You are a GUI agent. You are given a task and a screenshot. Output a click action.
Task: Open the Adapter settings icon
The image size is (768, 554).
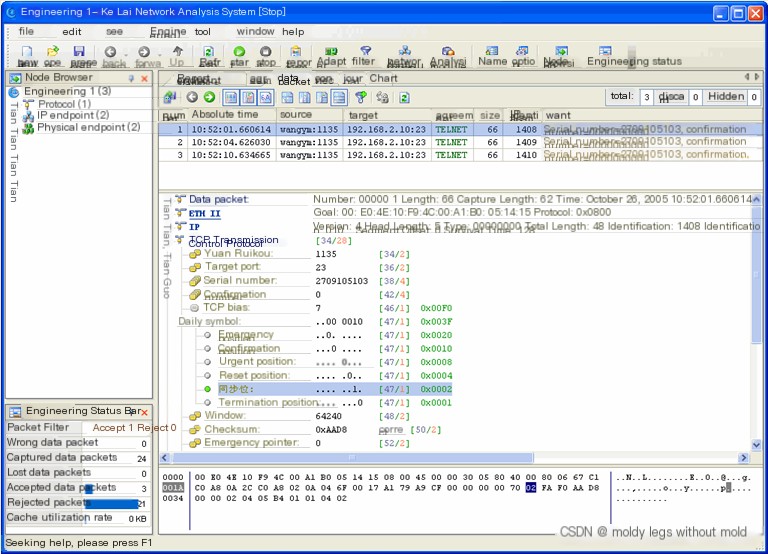331,51
